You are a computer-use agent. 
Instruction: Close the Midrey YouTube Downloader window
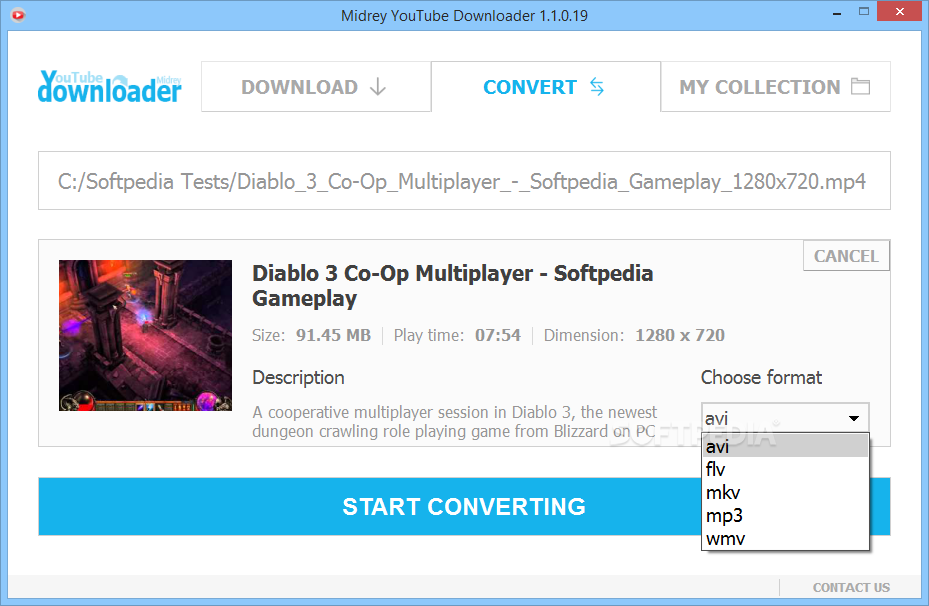pyautogui.click(x=899, y=12)
